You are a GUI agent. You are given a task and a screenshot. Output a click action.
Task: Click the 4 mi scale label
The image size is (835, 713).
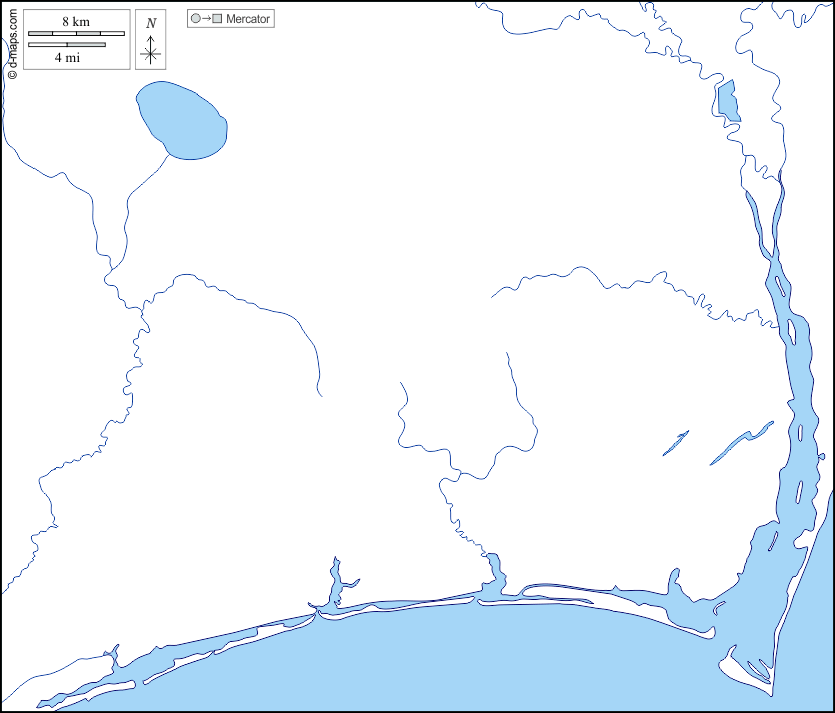(67, 58)
